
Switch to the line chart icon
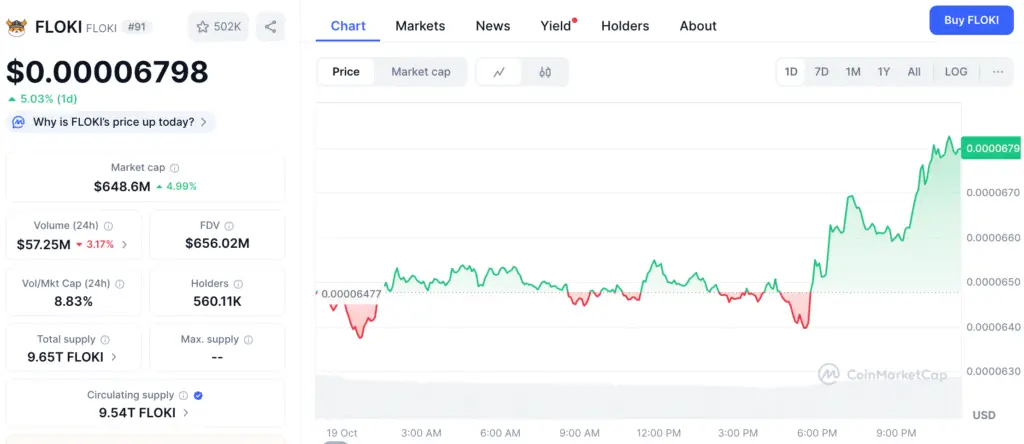coord(499,72)
